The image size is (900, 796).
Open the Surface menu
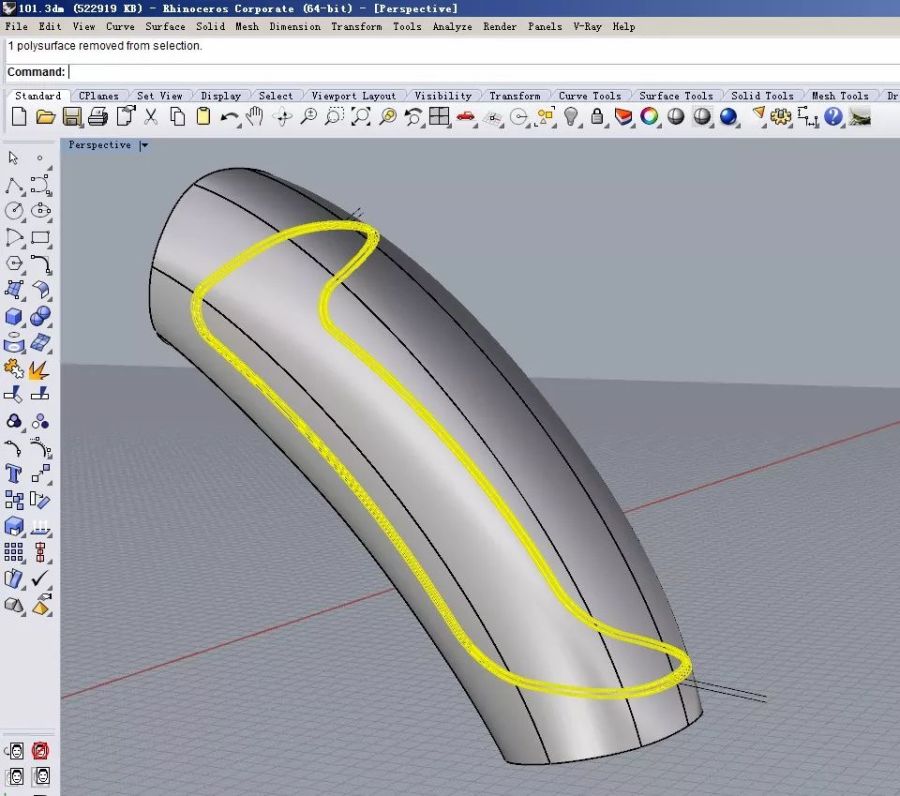165,27
